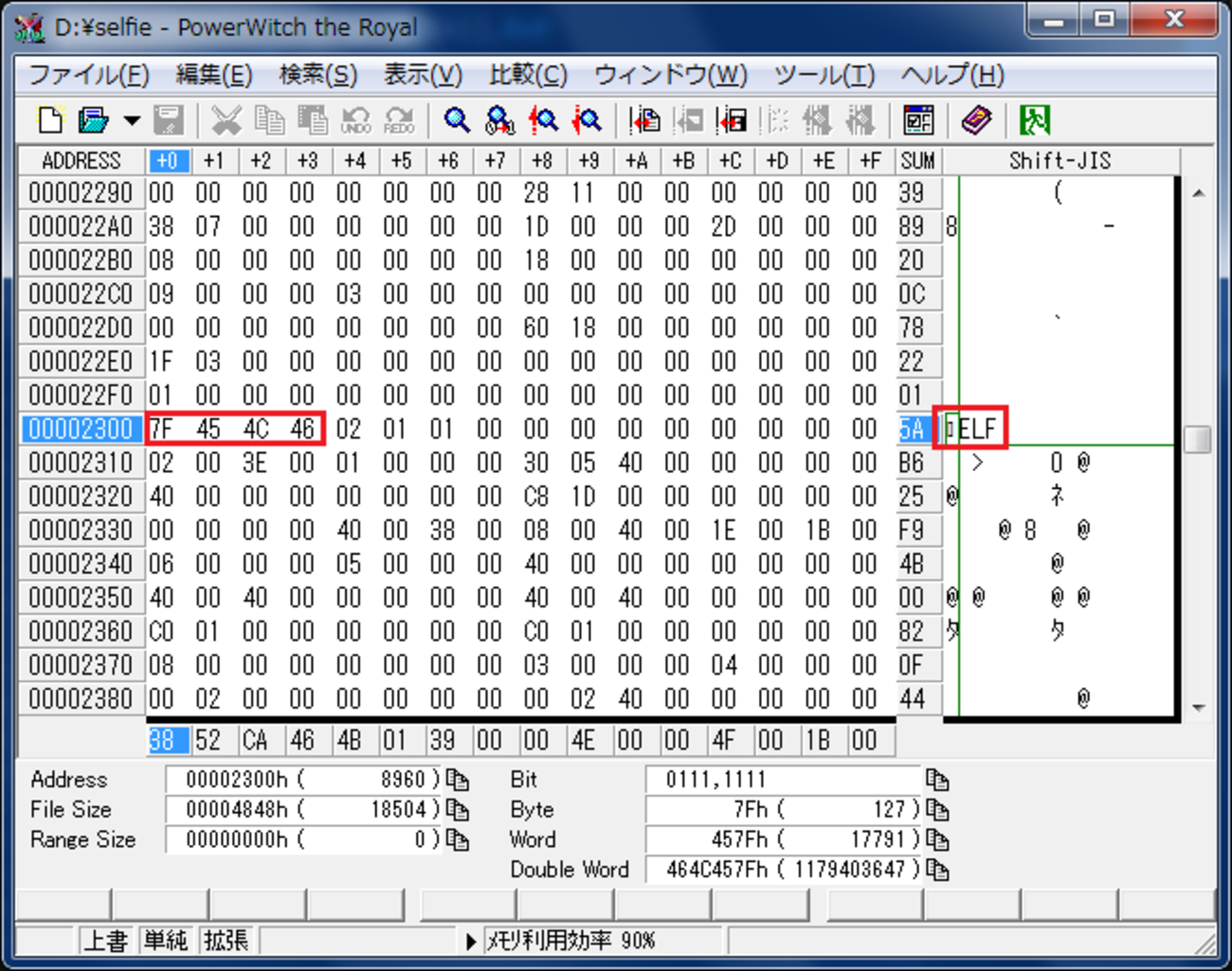Toggle the 単純 mode in status bar

166,941
